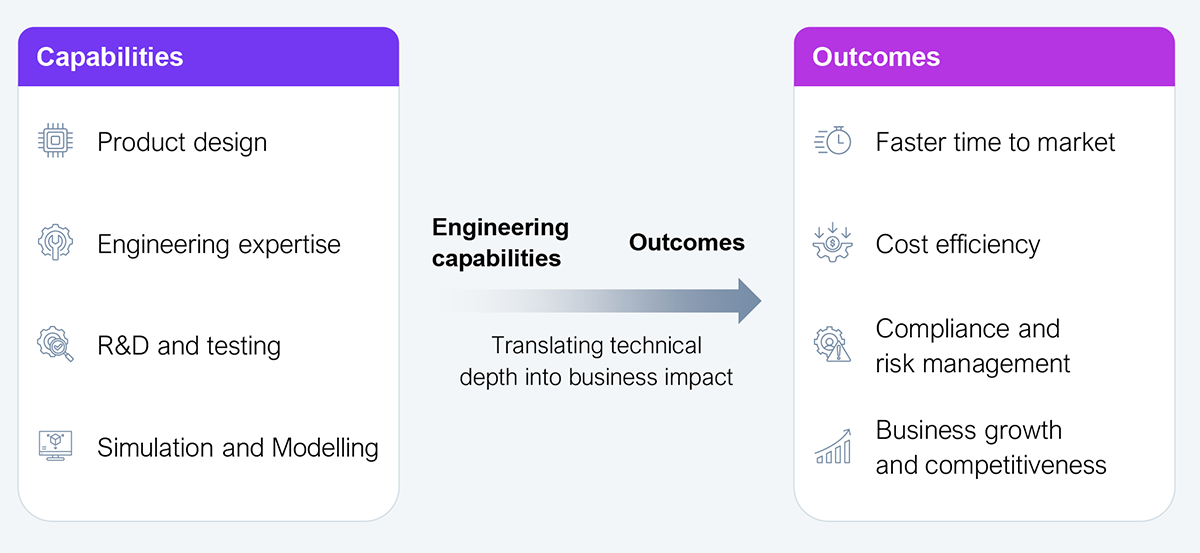Open the Engineering expertise item text
1200x553 pixels.
click(218, 244)
